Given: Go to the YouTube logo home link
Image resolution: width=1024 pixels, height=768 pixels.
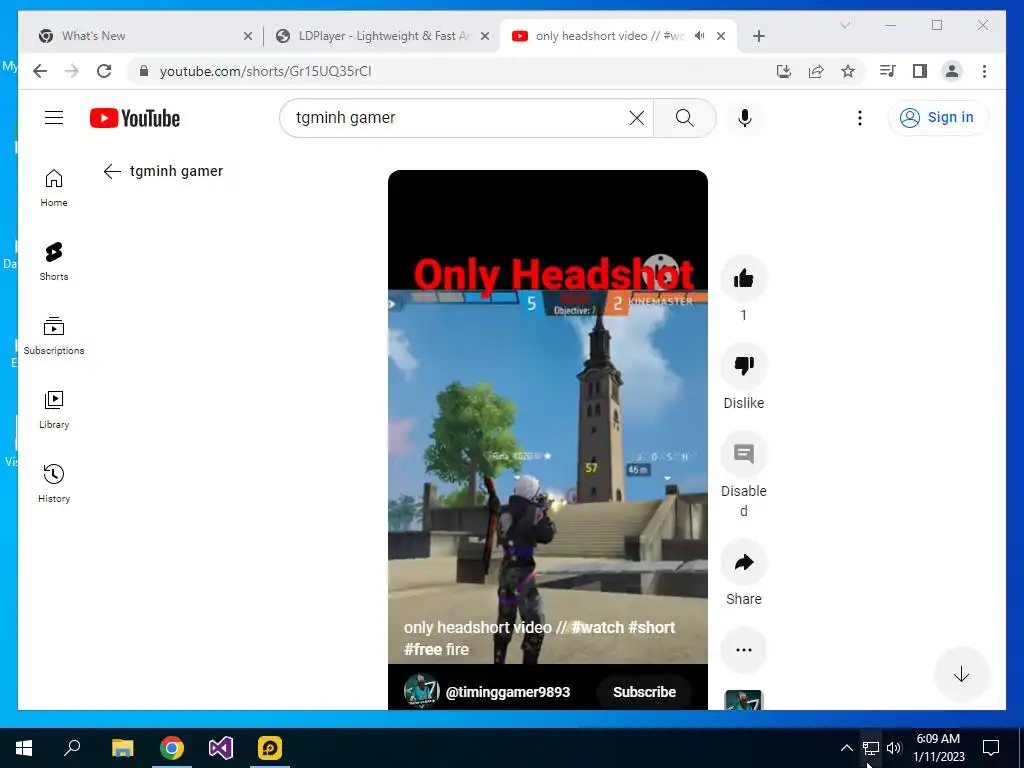Looking at the screenshot, I should click(x=135, y=118).
